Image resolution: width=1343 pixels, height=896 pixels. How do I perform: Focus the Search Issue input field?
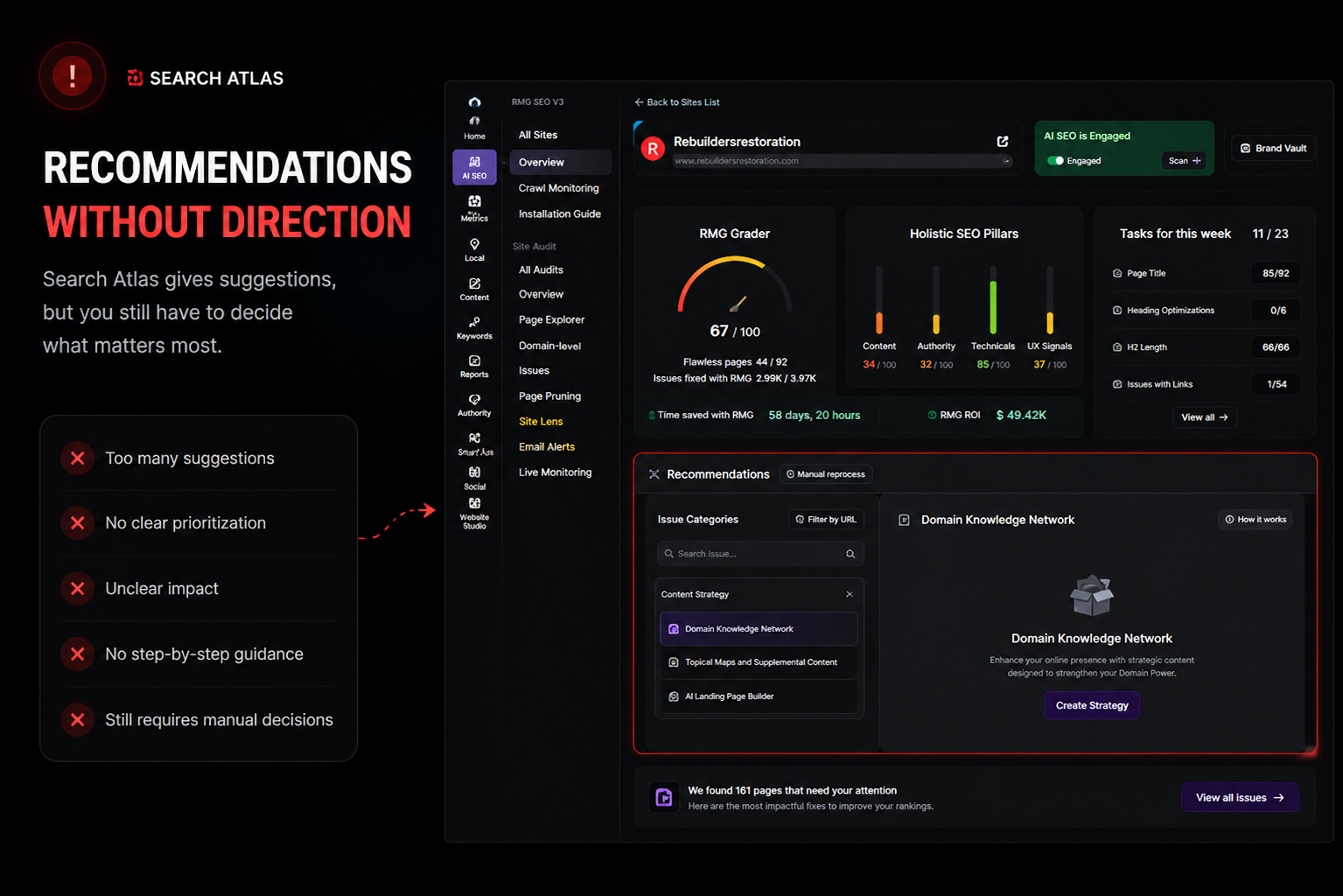760,554
